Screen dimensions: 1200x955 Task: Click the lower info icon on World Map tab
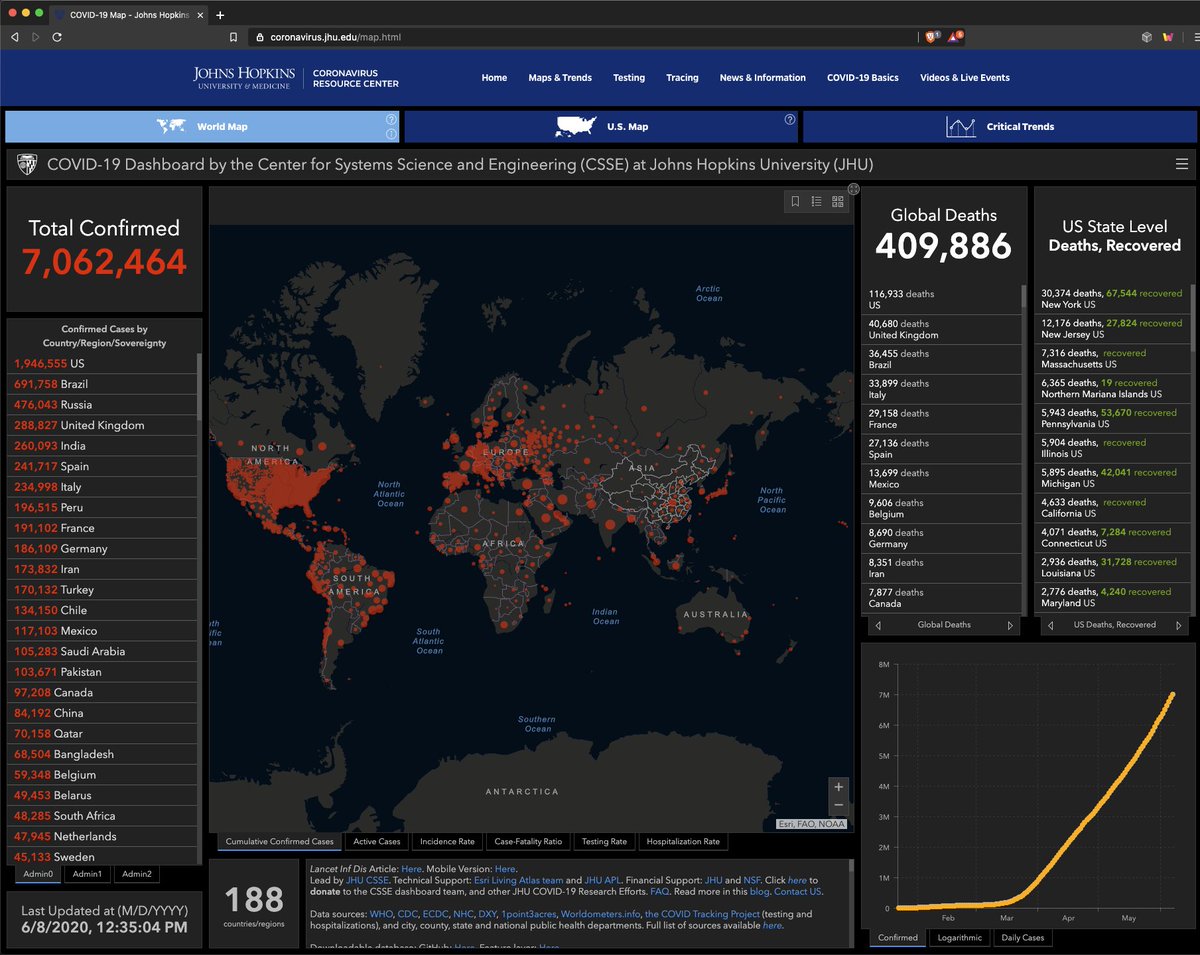pos(391,134)
